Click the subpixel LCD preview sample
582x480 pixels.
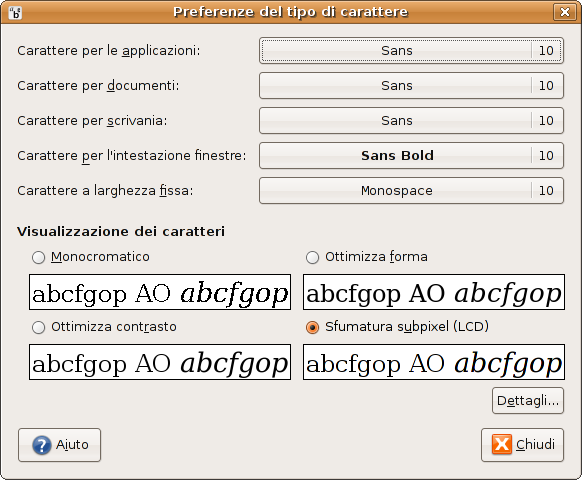434,362
